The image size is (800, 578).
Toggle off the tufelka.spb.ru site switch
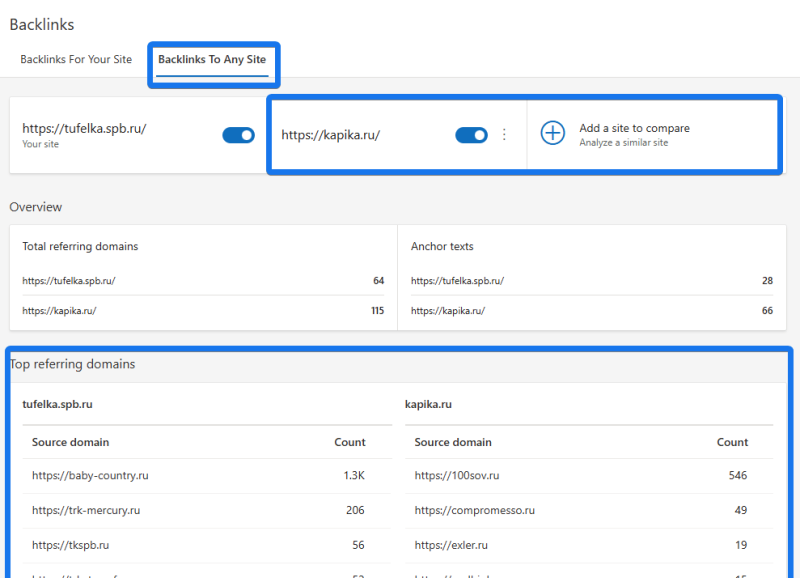pos(238,135)
